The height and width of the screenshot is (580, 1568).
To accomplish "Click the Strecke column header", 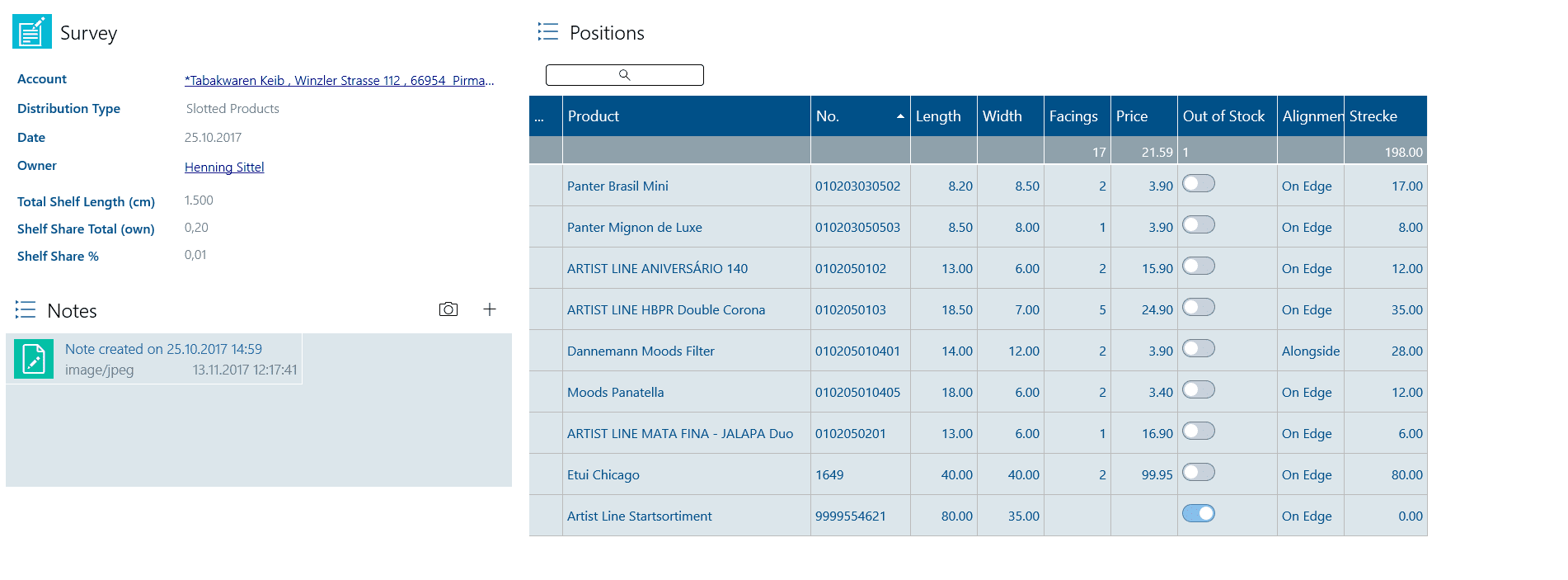I will 1386,116.
